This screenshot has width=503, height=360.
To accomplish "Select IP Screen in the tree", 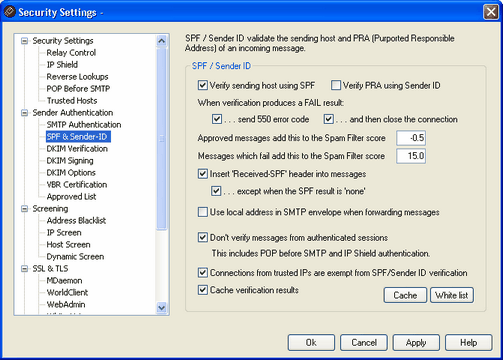I will [64, 233].
